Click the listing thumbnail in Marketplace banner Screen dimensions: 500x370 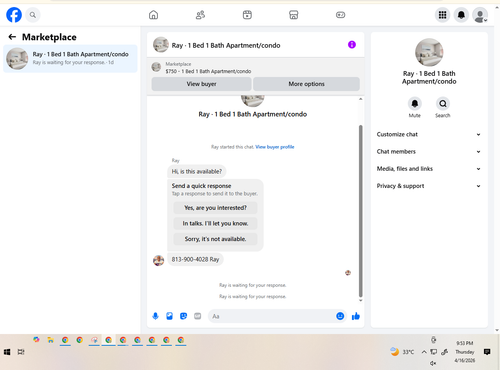coord(156,67)
